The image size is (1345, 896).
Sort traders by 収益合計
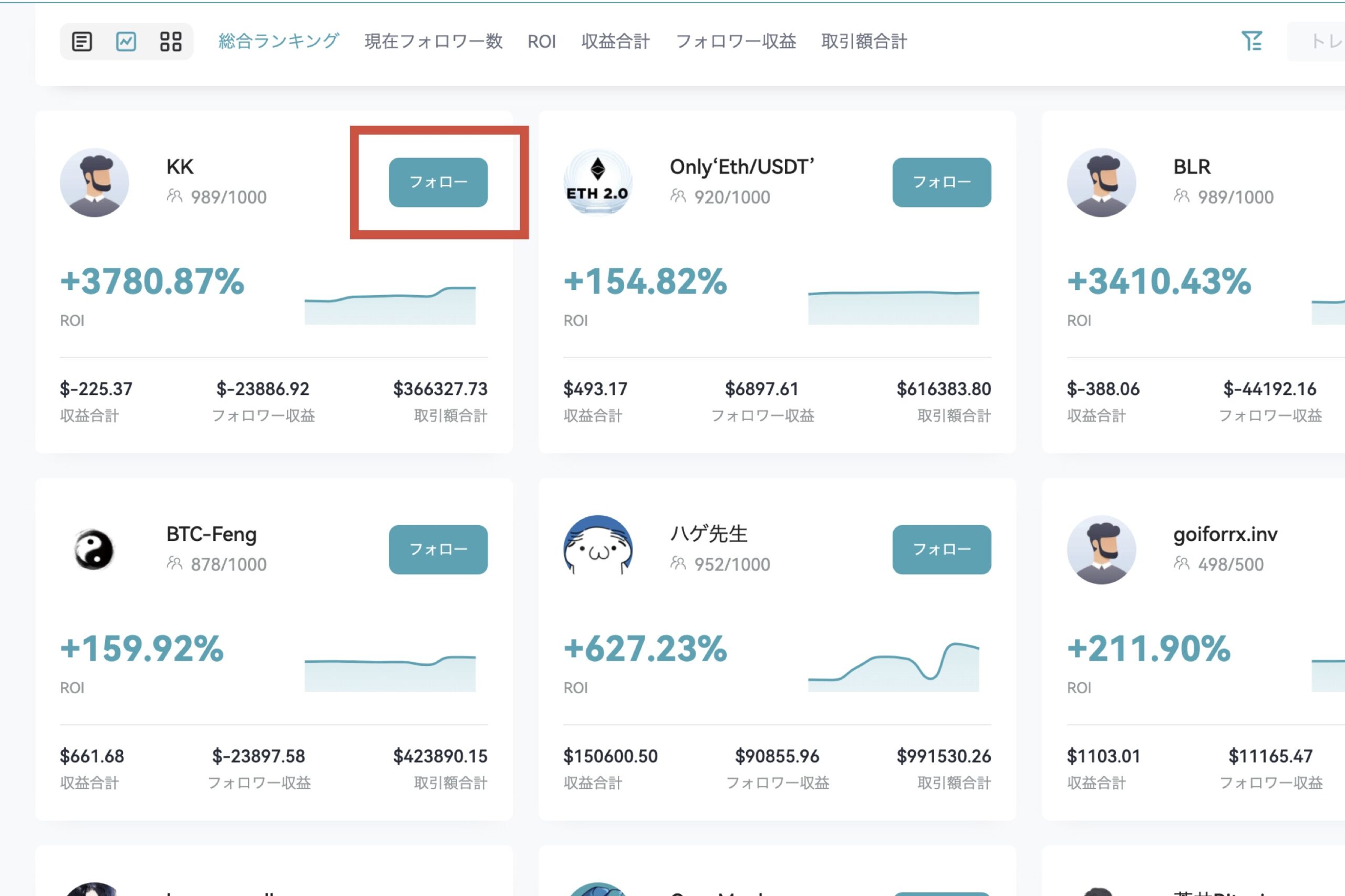[x=616, y=40]
